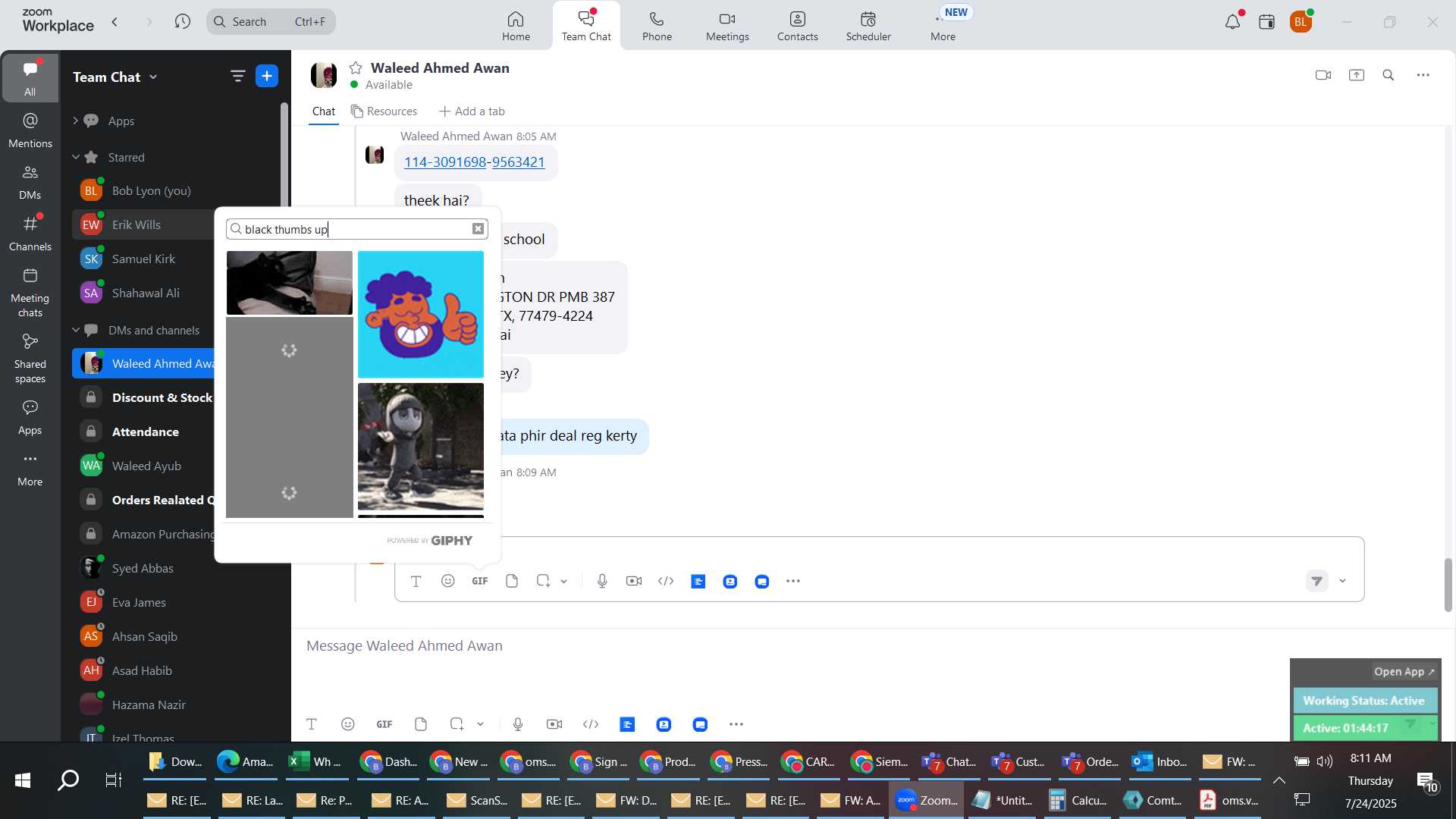Image resolution: width=1456 pixels, height=819 pixels.
Task: Open the Scheduler tab
Action: (868, 26)
